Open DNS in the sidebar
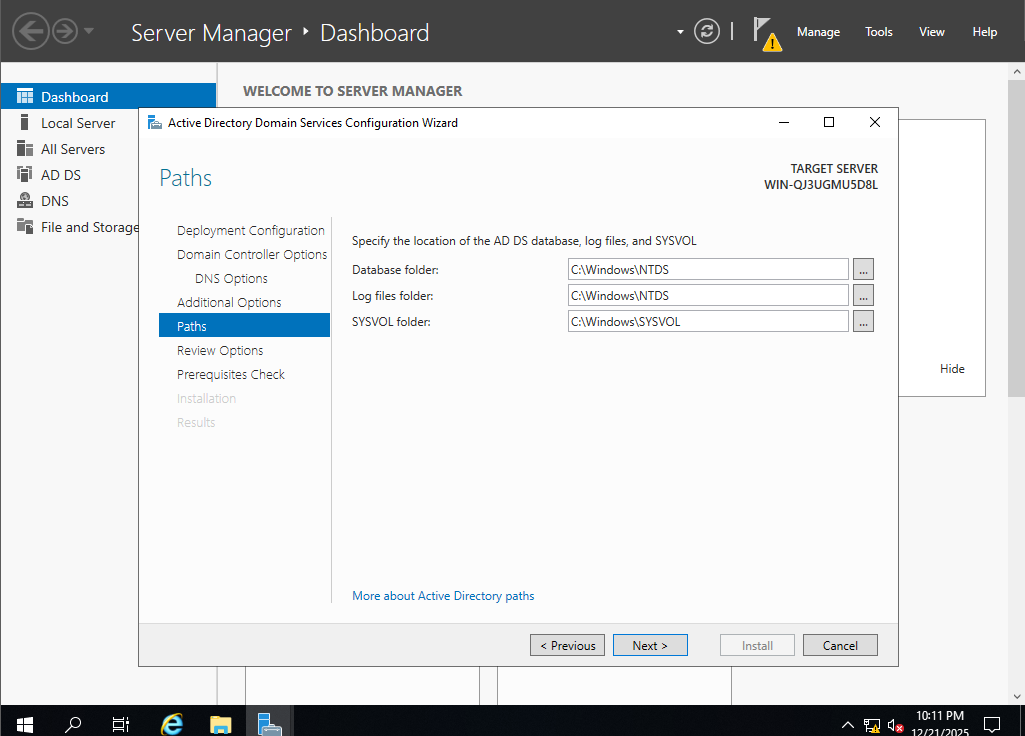The height and width of the screenshot is (736, 1025). 55,201
